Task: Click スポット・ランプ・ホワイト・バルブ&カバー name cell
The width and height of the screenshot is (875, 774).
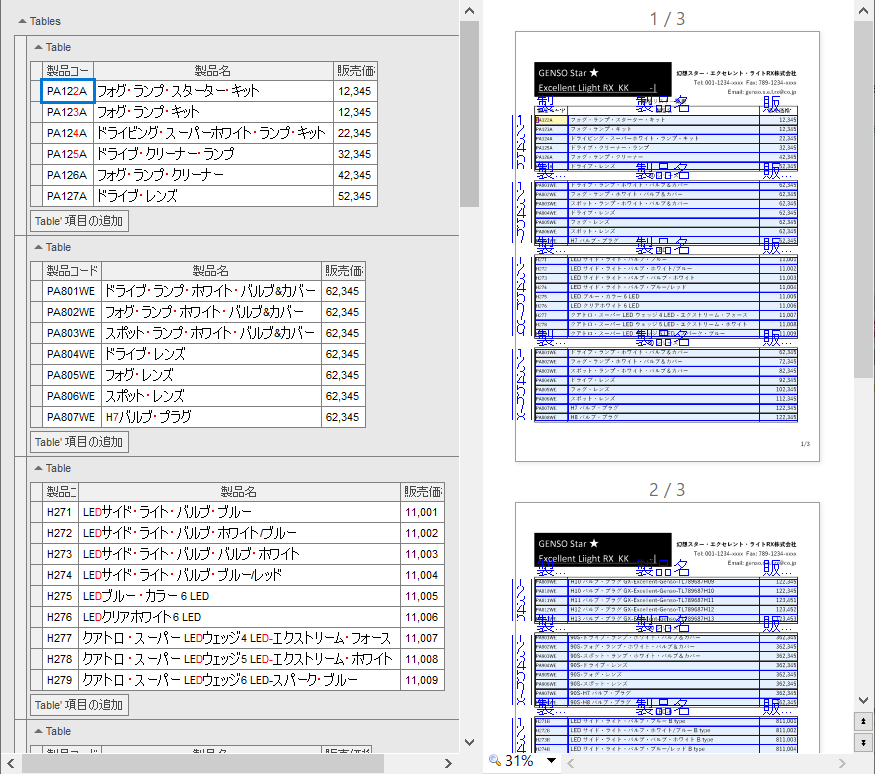Action: click(x=211, y=333)
